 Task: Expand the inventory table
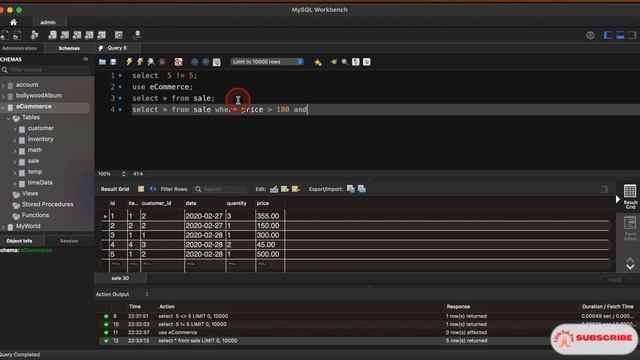[15, 140]
